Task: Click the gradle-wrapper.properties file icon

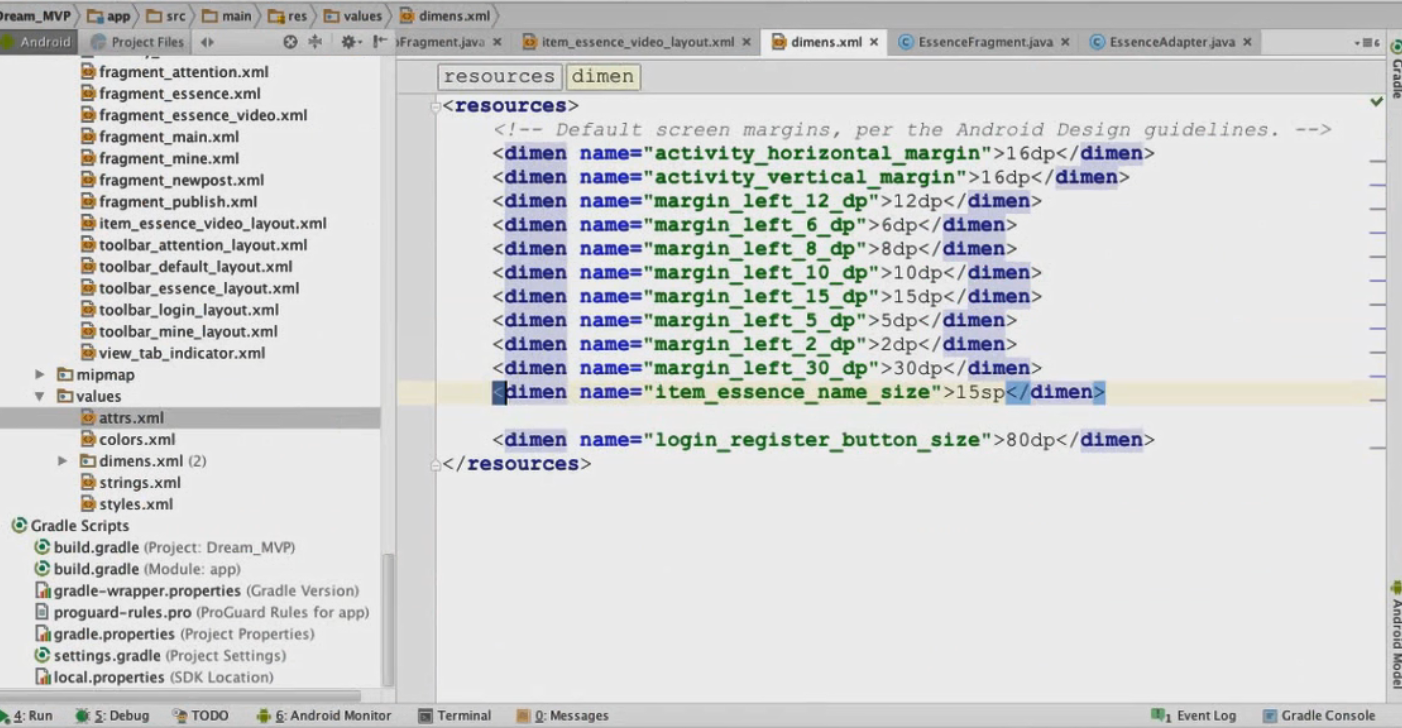Action: (x=42, y=590)
